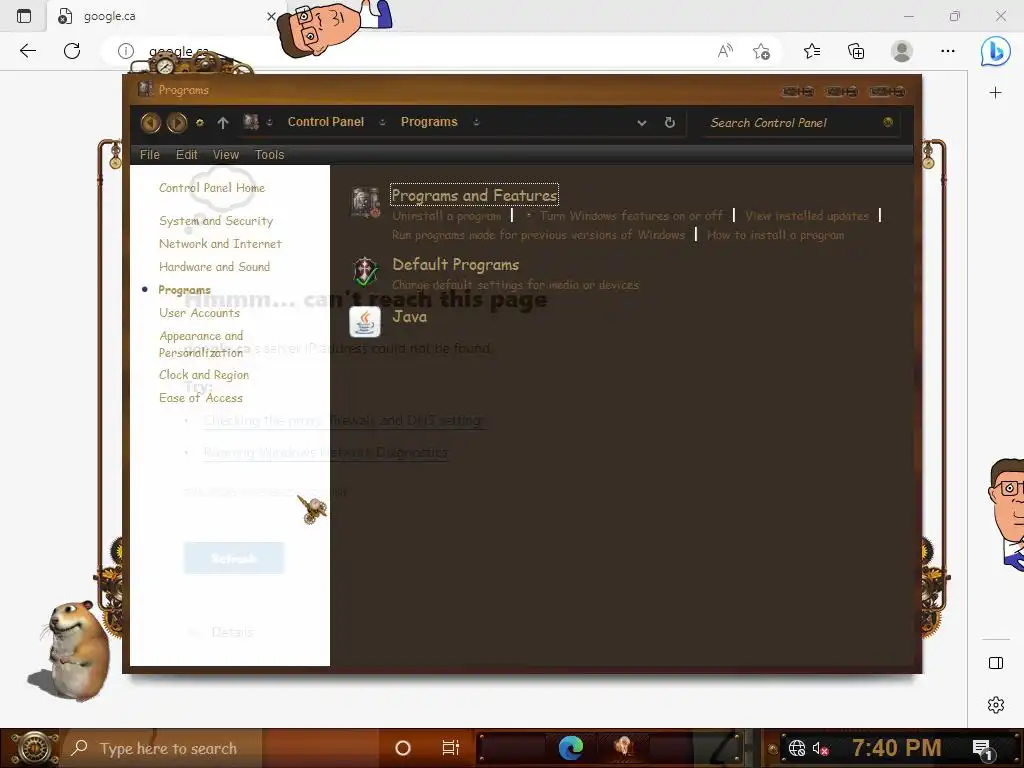The width and height of the screenshot is (1024, 768).
Task: Click How to install a program
Action: (x=775, y=234)
